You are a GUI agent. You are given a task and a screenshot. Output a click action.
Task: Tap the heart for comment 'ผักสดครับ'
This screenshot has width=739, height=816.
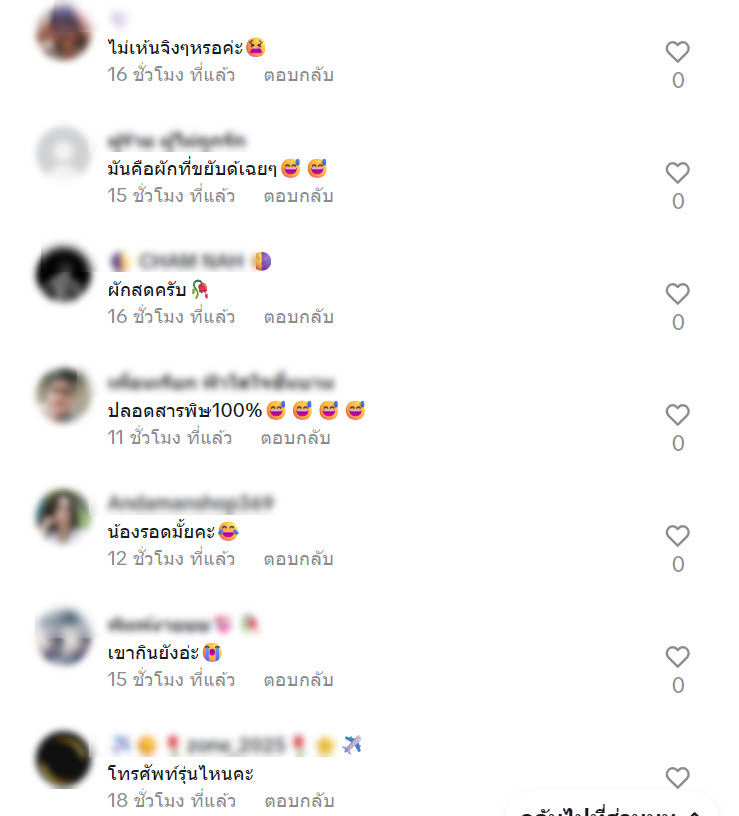click(678, 294)
